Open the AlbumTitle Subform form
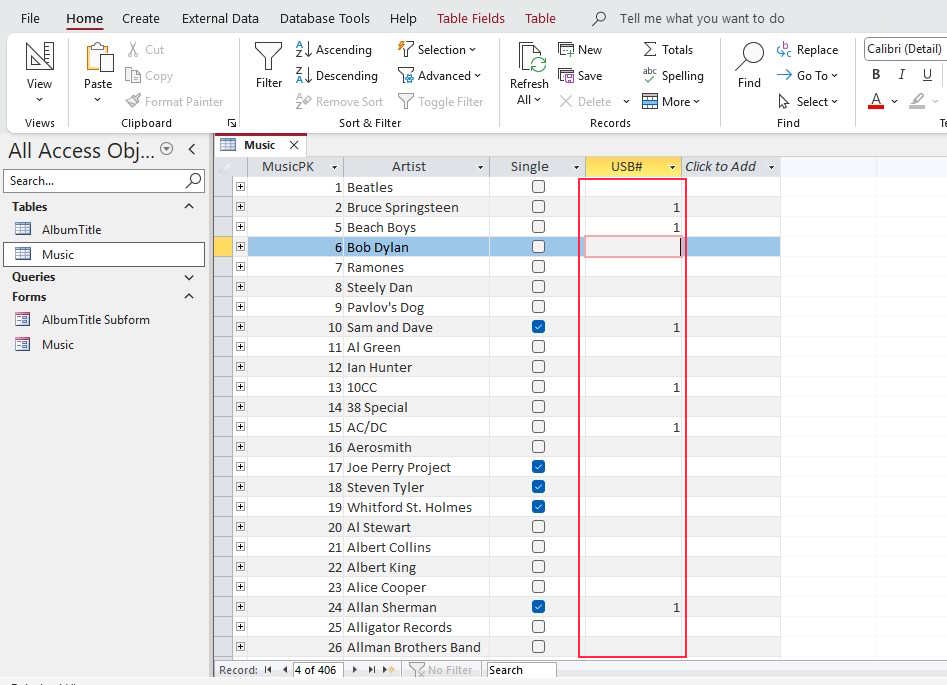This screenshot has width=947, height=685. click(x=95, y=320)
